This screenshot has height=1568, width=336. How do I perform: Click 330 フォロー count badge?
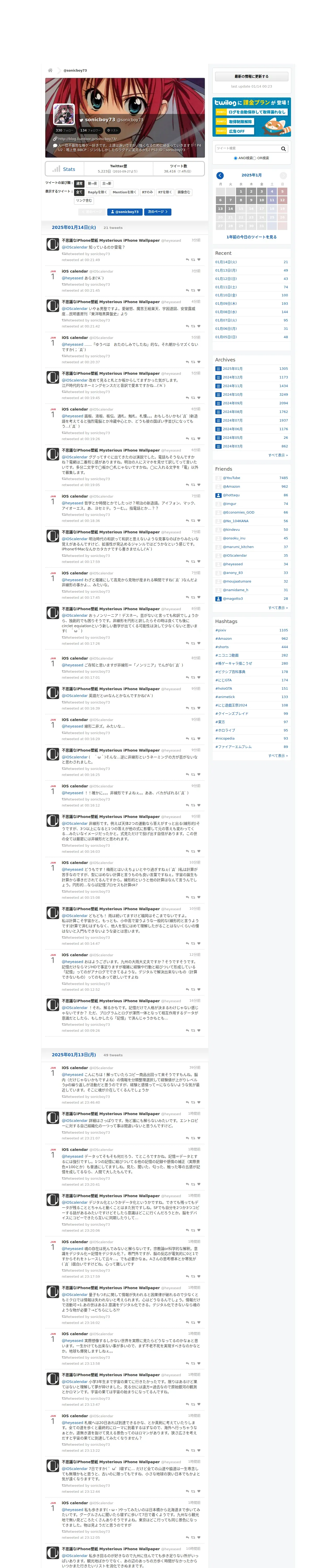click(65, 130)
